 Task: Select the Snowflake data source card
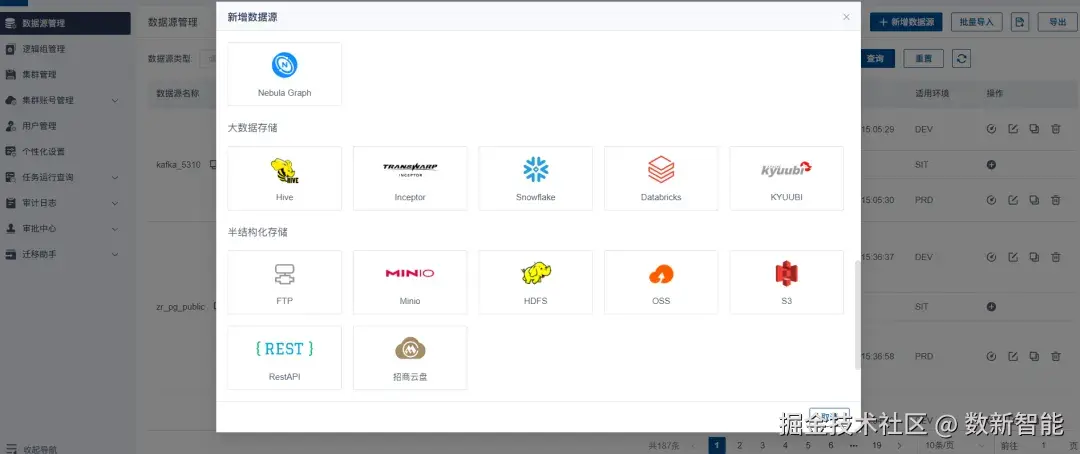coord(535,178)
